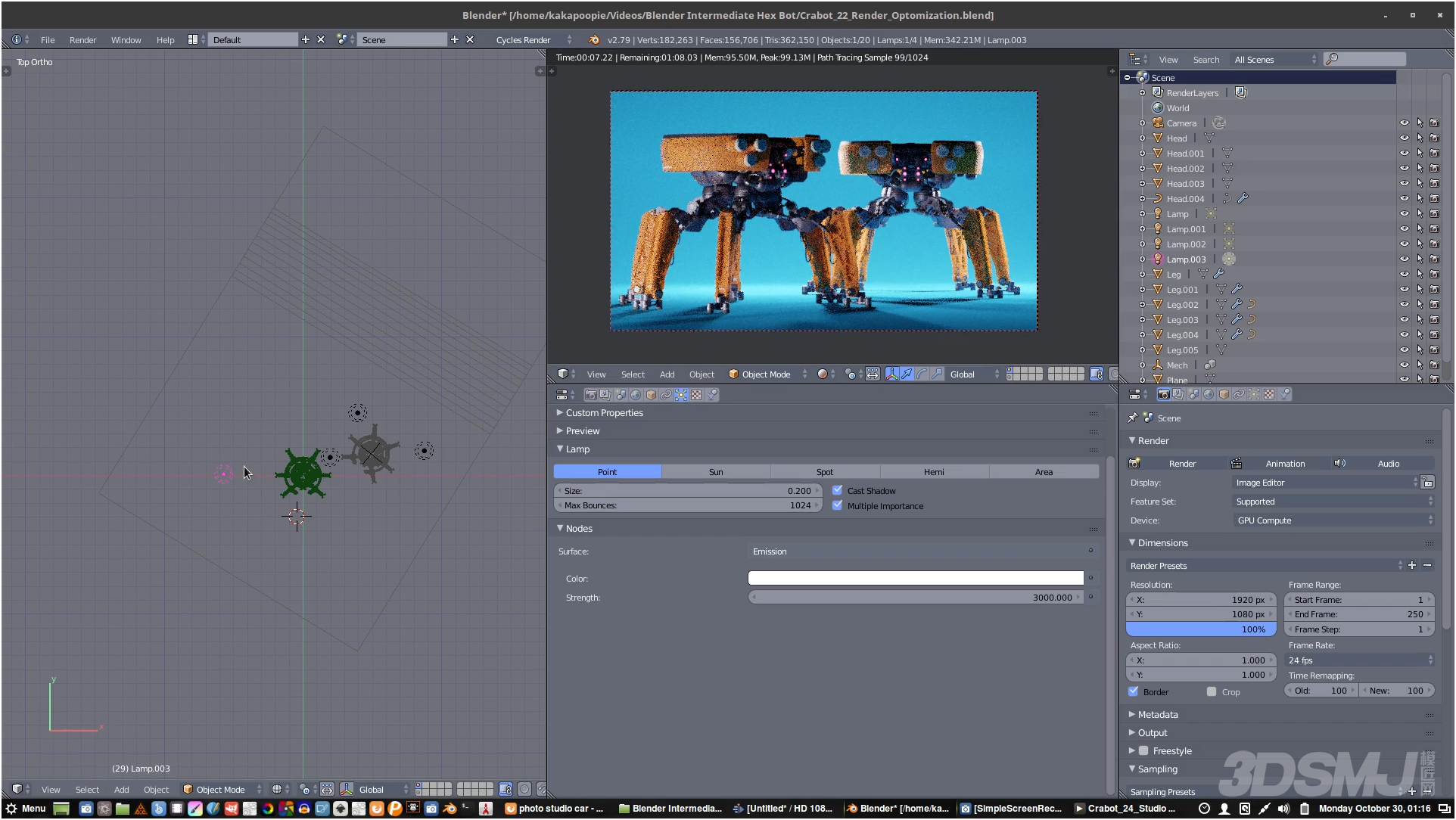The image size is (1456, 820).
Task: Toggle the translate manipulator arrow icon
Action: (907, 374)
